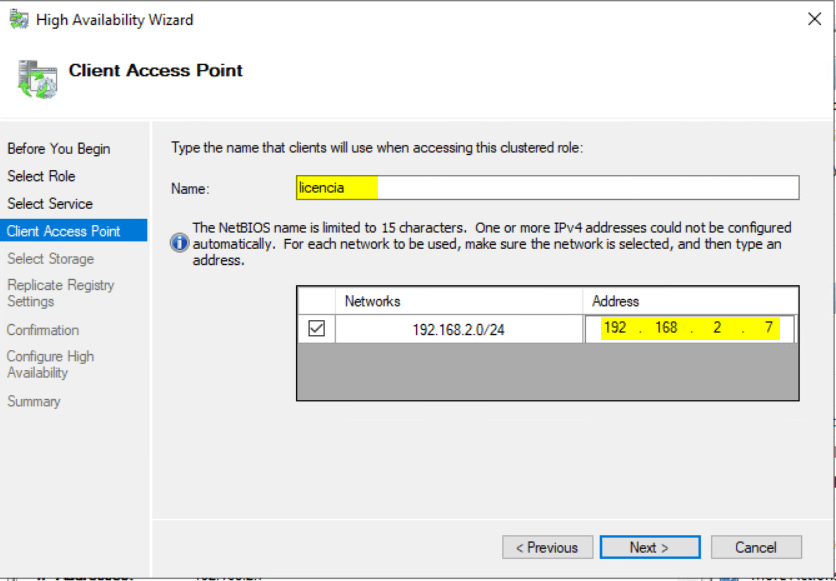The height and width of the screenshot is (581, 836).
Task: Click the first octet of the IP address
Action: pos(617,328)
